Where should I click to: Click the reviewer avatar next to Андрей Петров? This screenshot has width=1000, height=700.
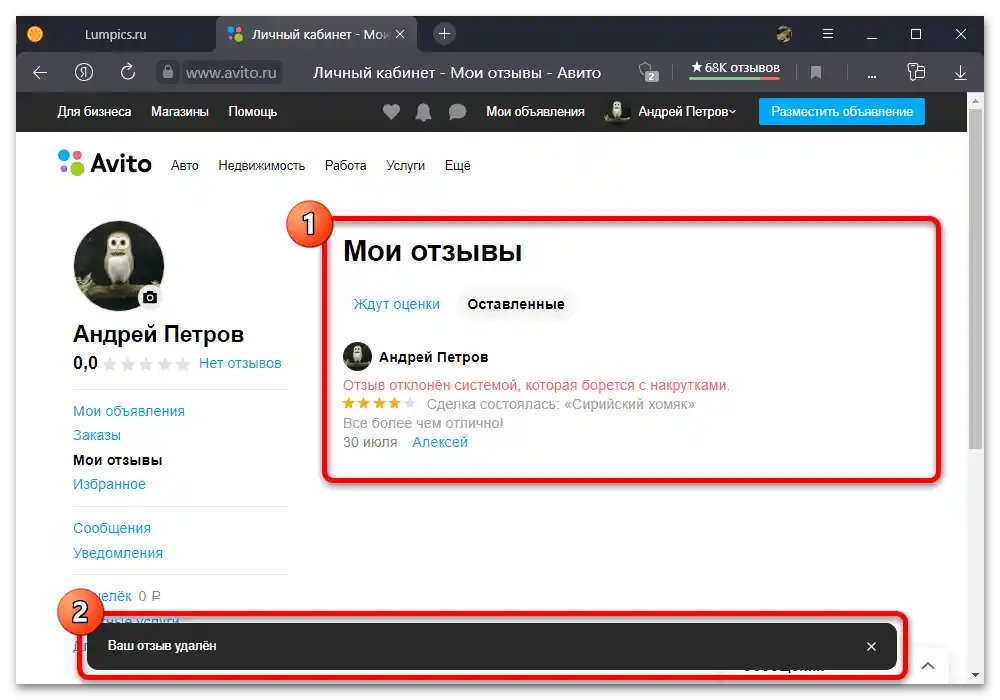tap(357, 357)
